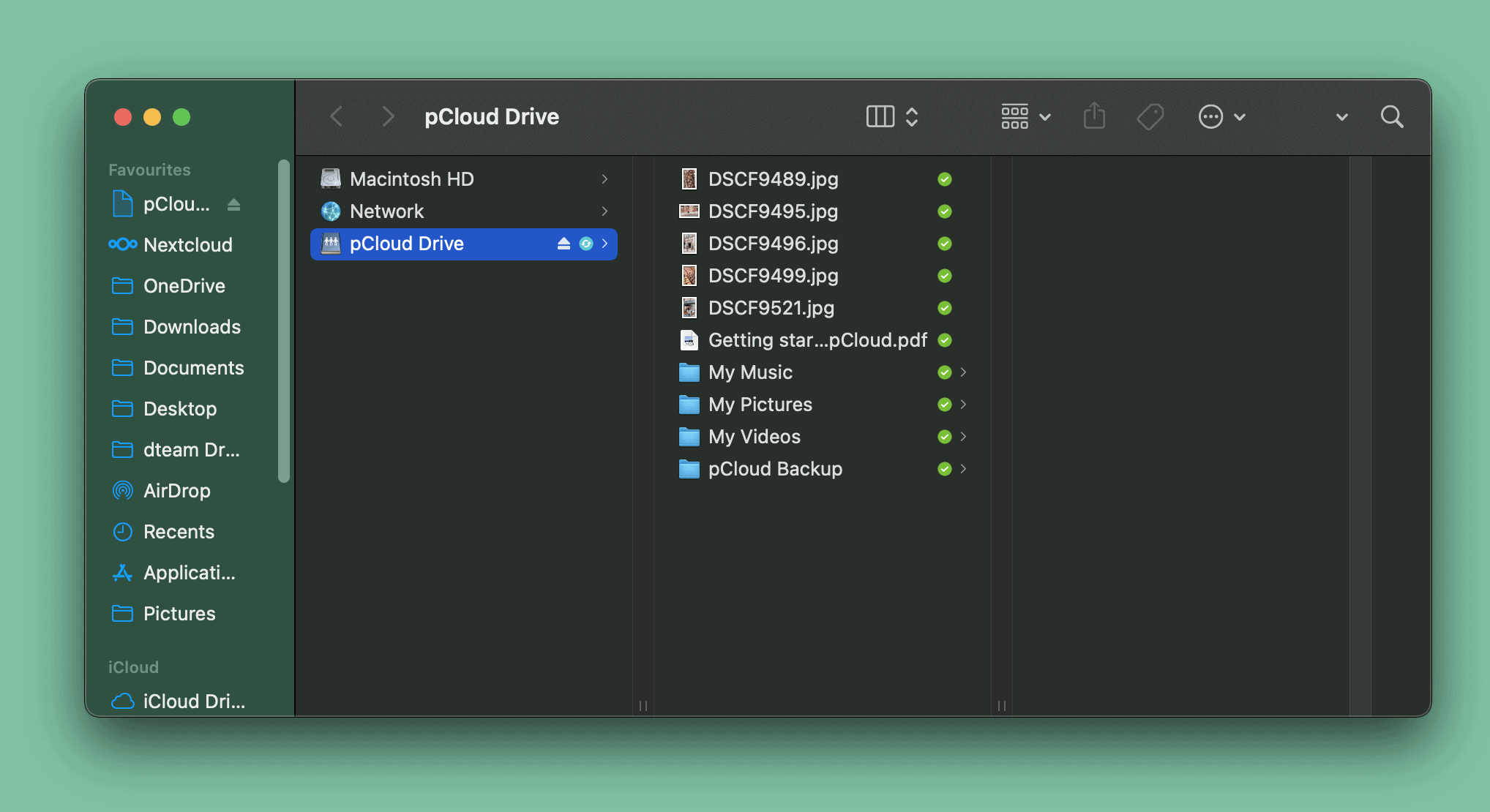Open the toolbar chevron dropdown near search

(1341, 117)
